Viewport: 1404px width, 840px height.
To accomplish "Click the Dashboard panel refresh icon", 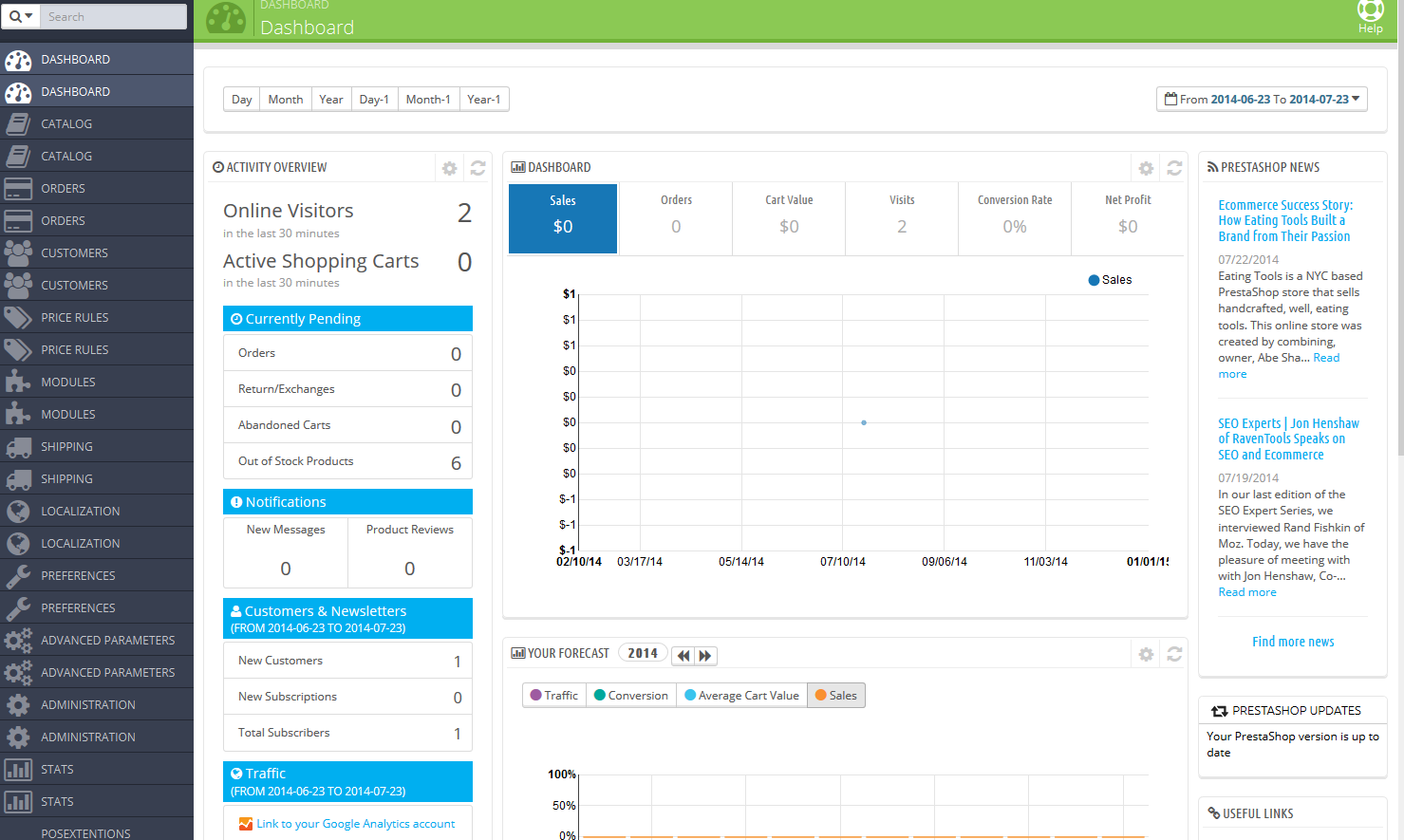I will pos(1174,168).
